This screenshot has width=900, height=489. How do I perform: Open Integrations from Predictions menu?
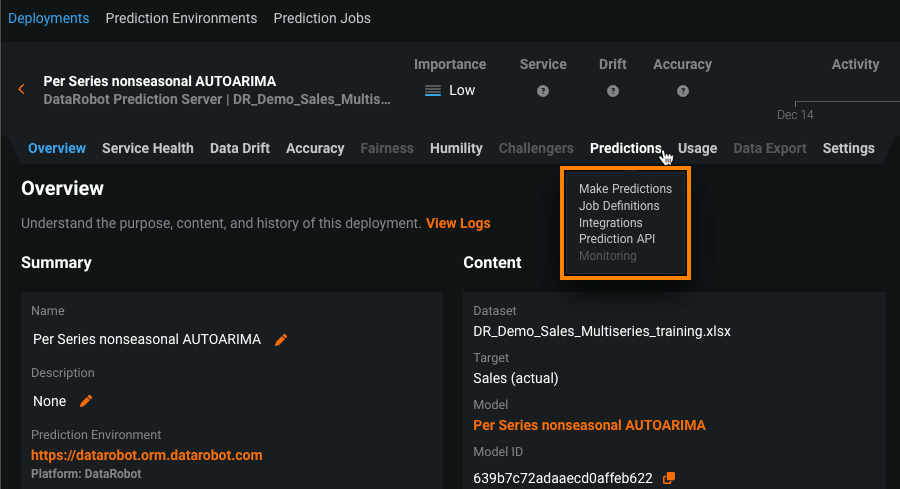[610, 222]
